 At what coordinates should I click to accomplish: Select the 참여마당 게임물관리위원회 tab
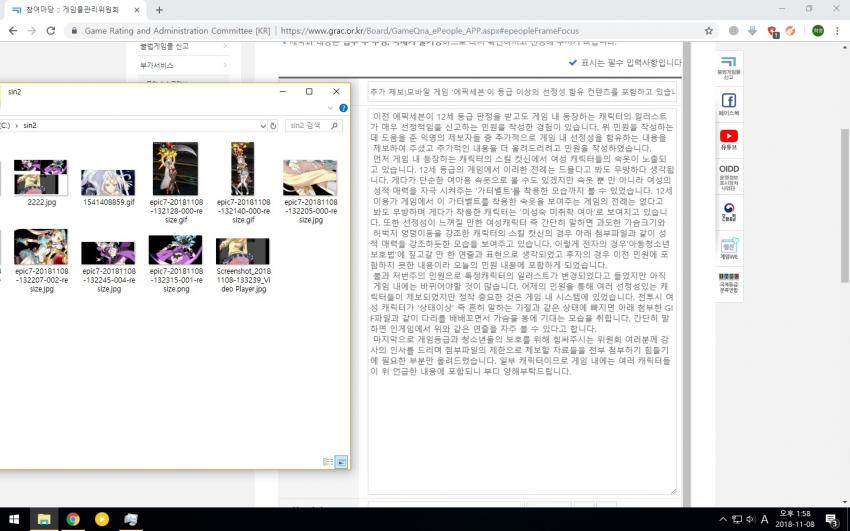[x=75, y=10]
